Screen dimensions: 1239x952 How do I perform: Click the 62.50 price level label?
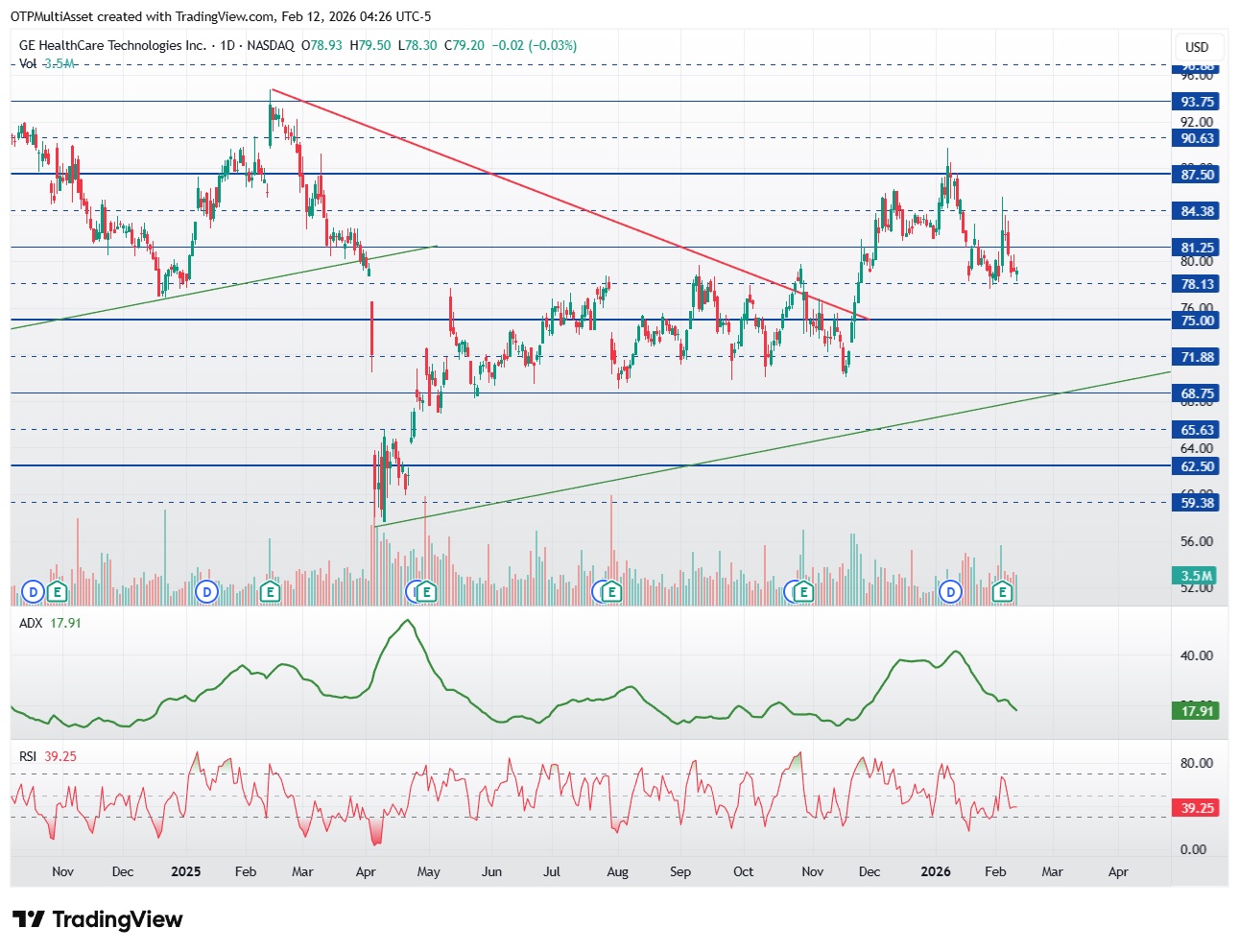tap(1197, 466)
